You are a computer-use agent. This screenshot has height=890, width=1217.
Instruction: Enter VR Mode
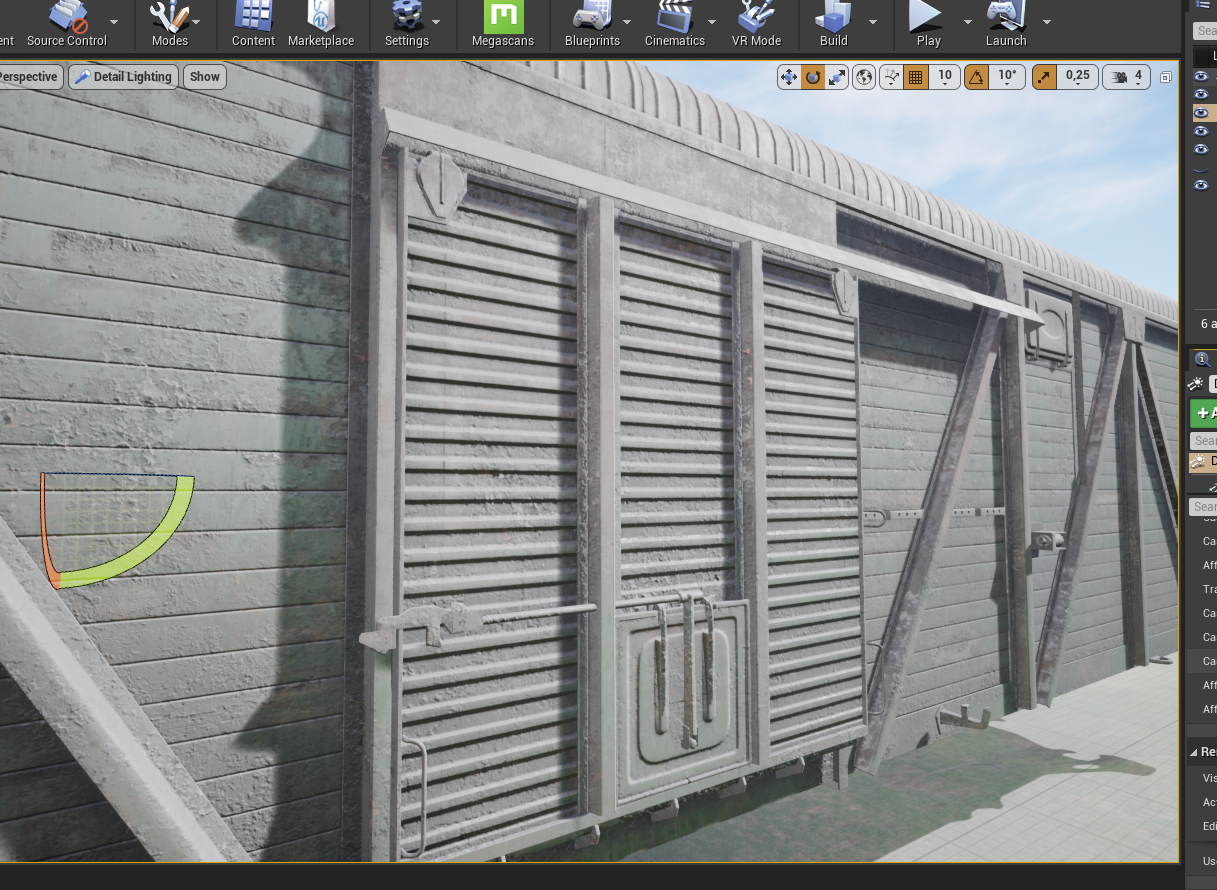pos(756,24)
